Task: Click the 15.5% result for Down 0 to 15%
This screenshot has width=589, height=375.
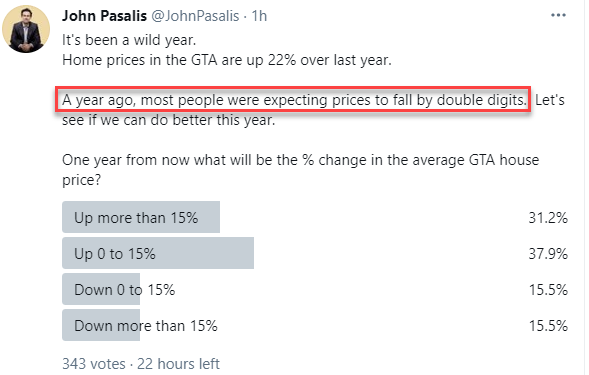Action: tap(548, 290)
